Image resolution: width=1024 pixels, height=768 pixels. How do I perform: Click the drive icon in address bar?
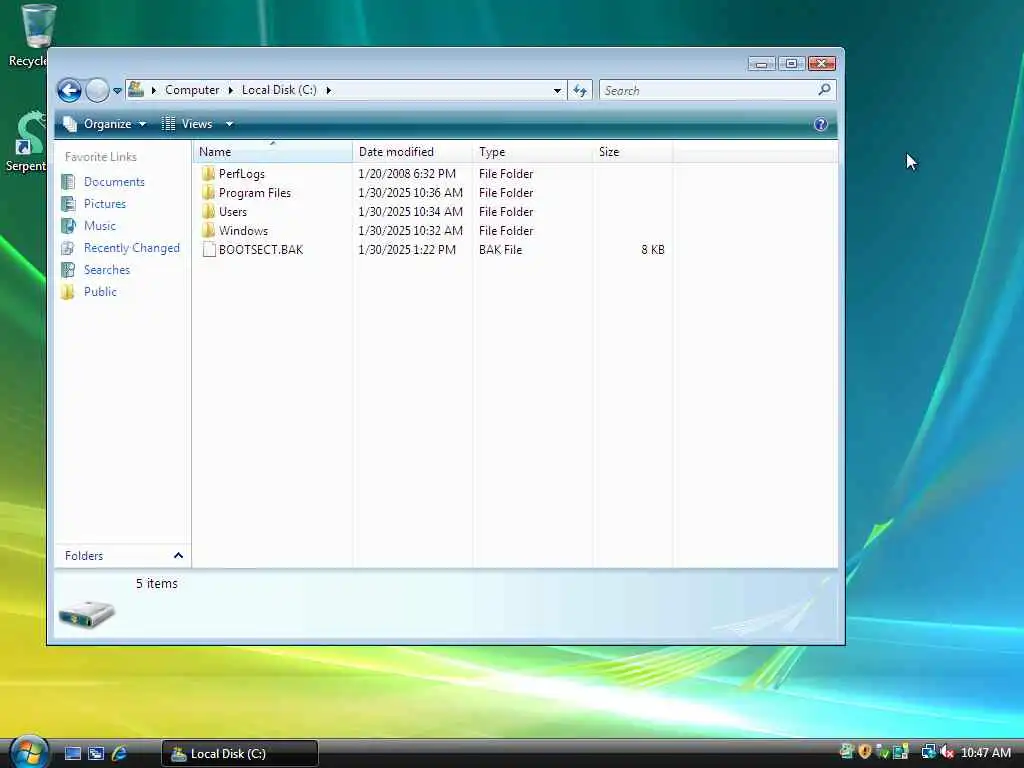(136, 89)
